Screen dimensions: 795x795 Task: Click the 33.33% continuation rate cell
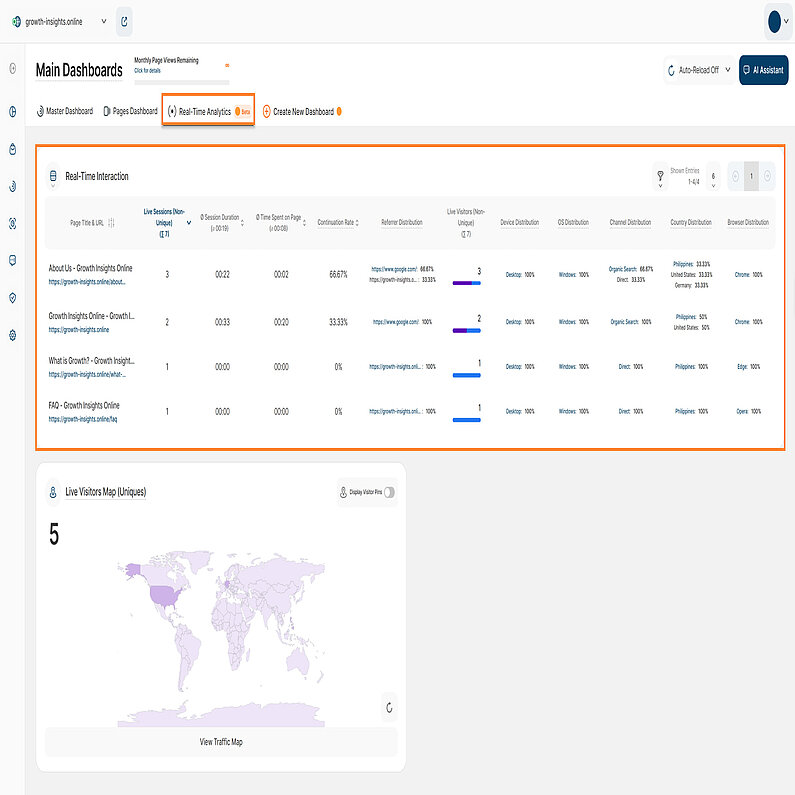pos(338,322)
